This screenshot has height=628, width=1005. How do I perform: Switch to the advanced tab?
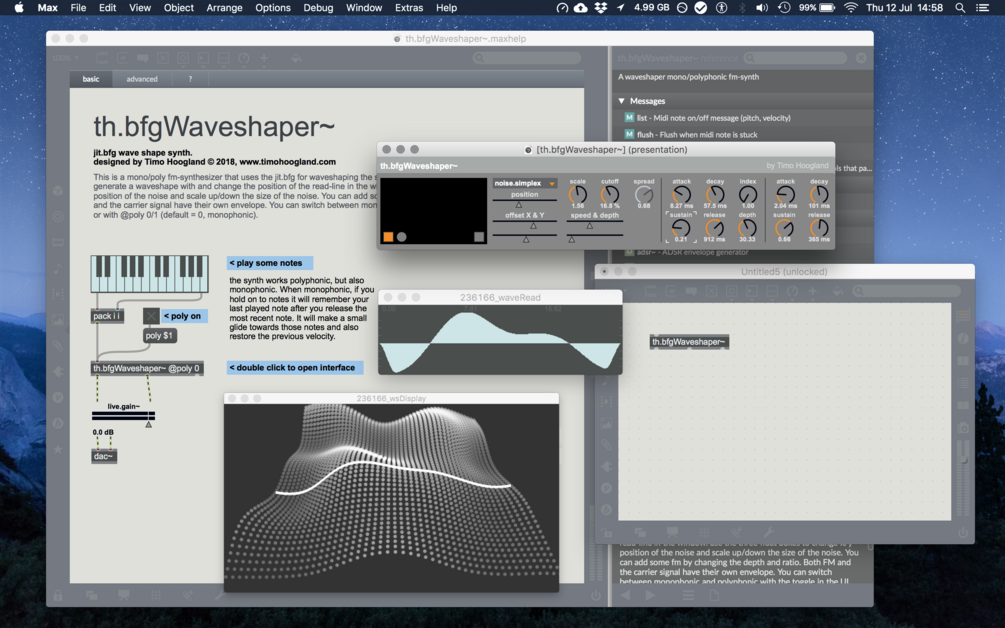(142, 79)
